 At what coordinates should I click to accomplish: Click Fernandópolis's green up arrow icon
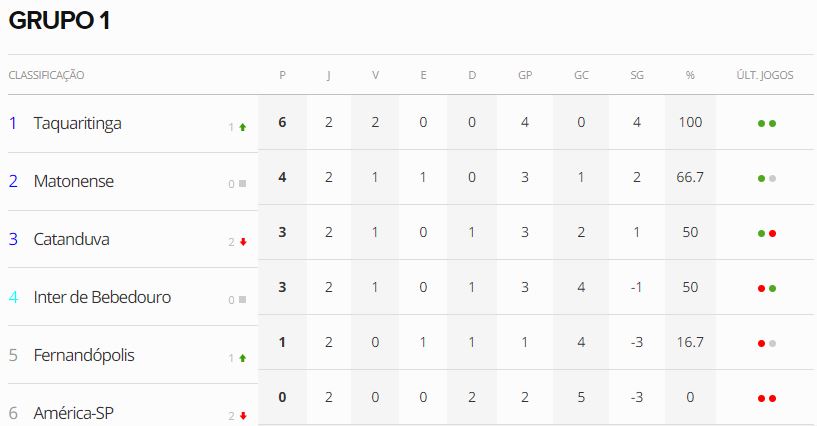click(242, 357)
